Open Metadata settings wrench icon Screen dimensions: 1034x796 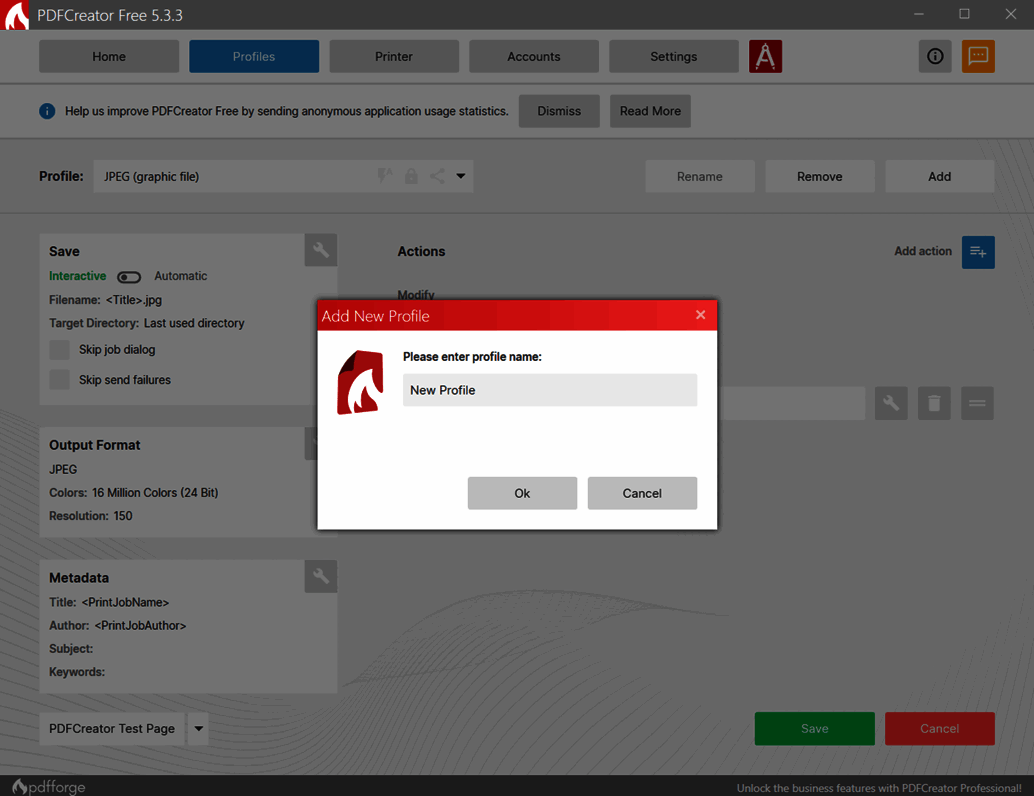320,576
